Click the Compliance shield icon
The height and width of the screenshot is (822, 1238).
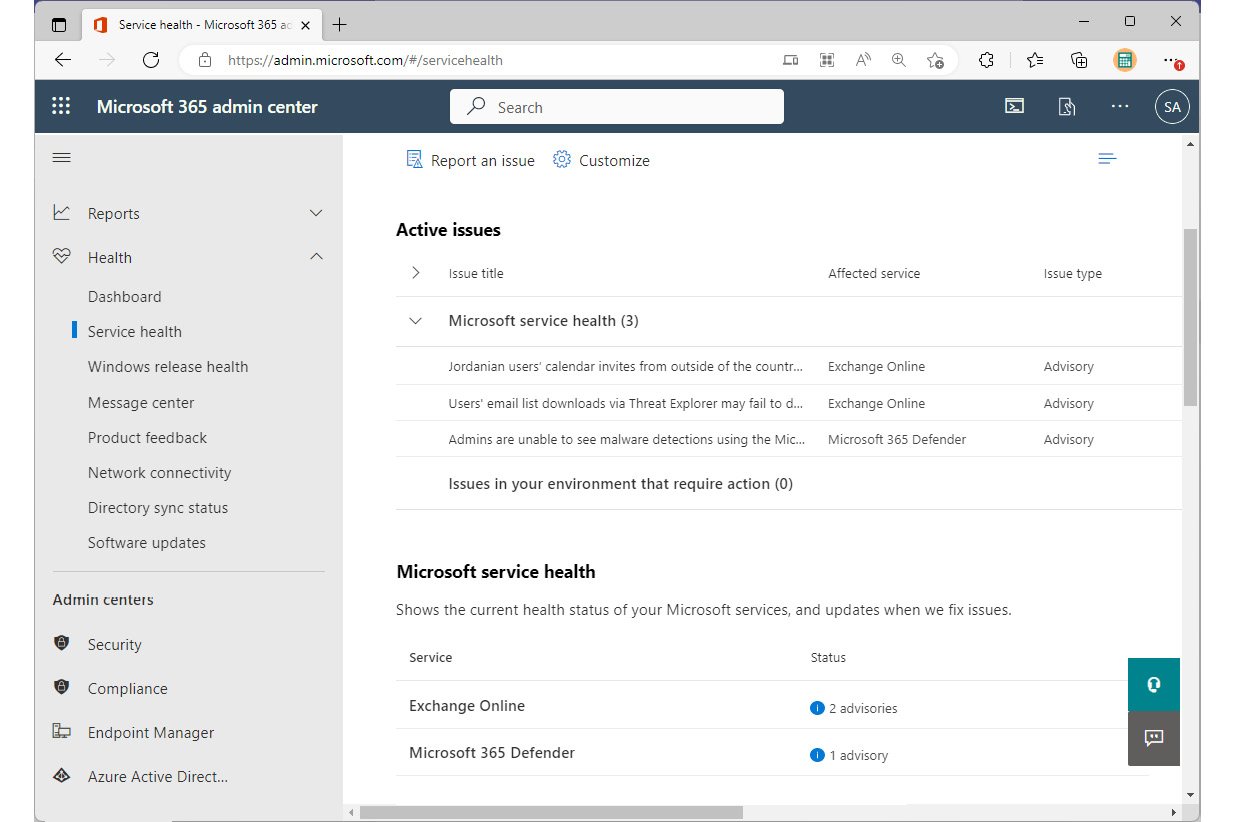coord(62,688)
